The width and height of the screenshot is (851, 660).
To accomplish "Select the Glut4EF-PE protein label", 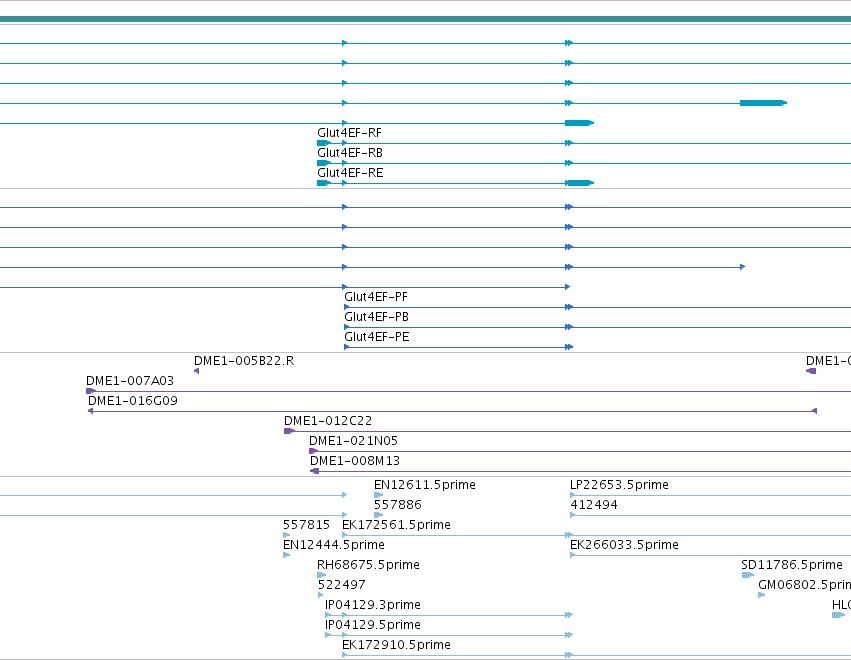I will click(x=377, y=337).
